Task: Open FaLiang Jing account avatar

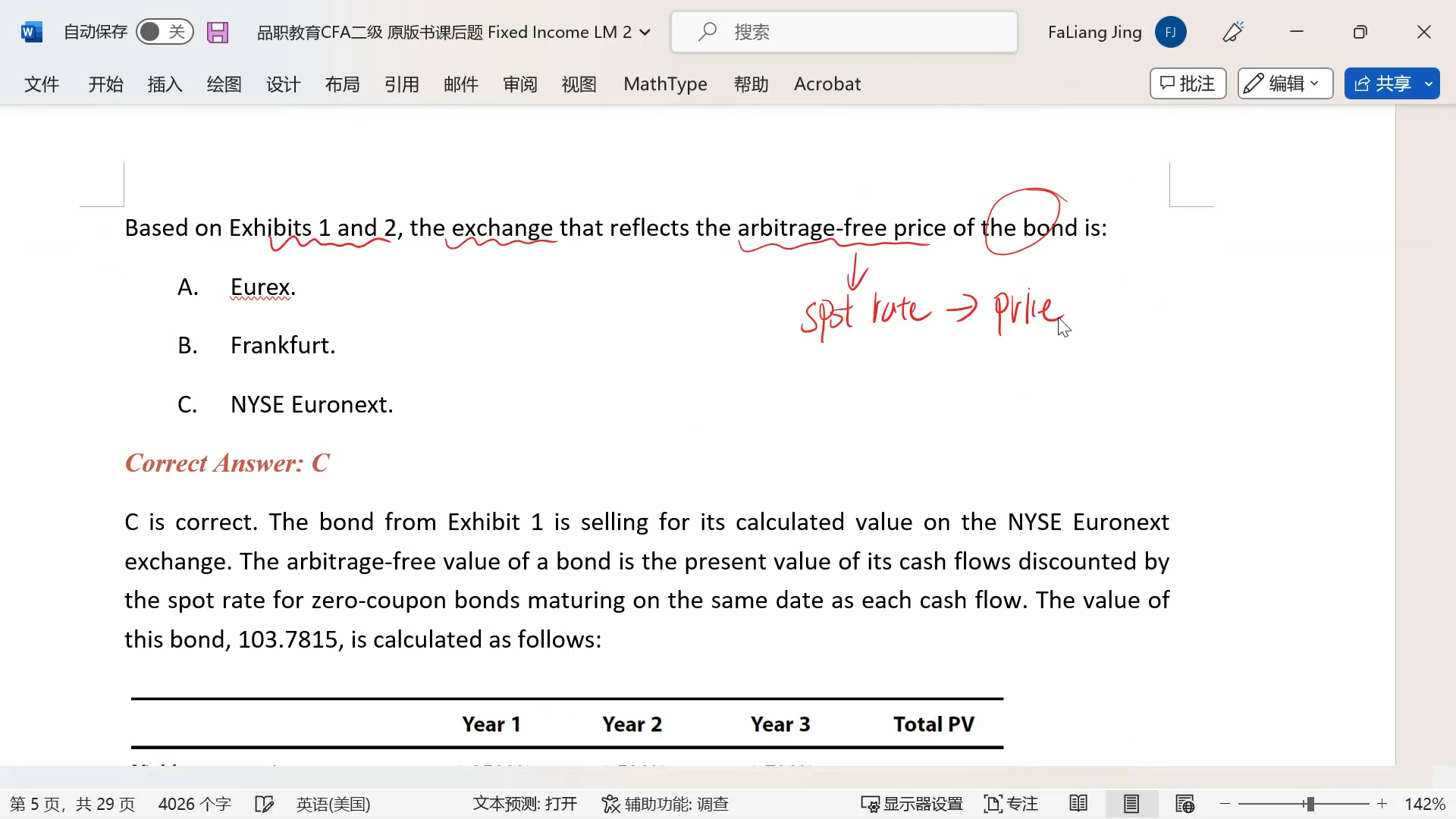Action: click(1170, 32)
